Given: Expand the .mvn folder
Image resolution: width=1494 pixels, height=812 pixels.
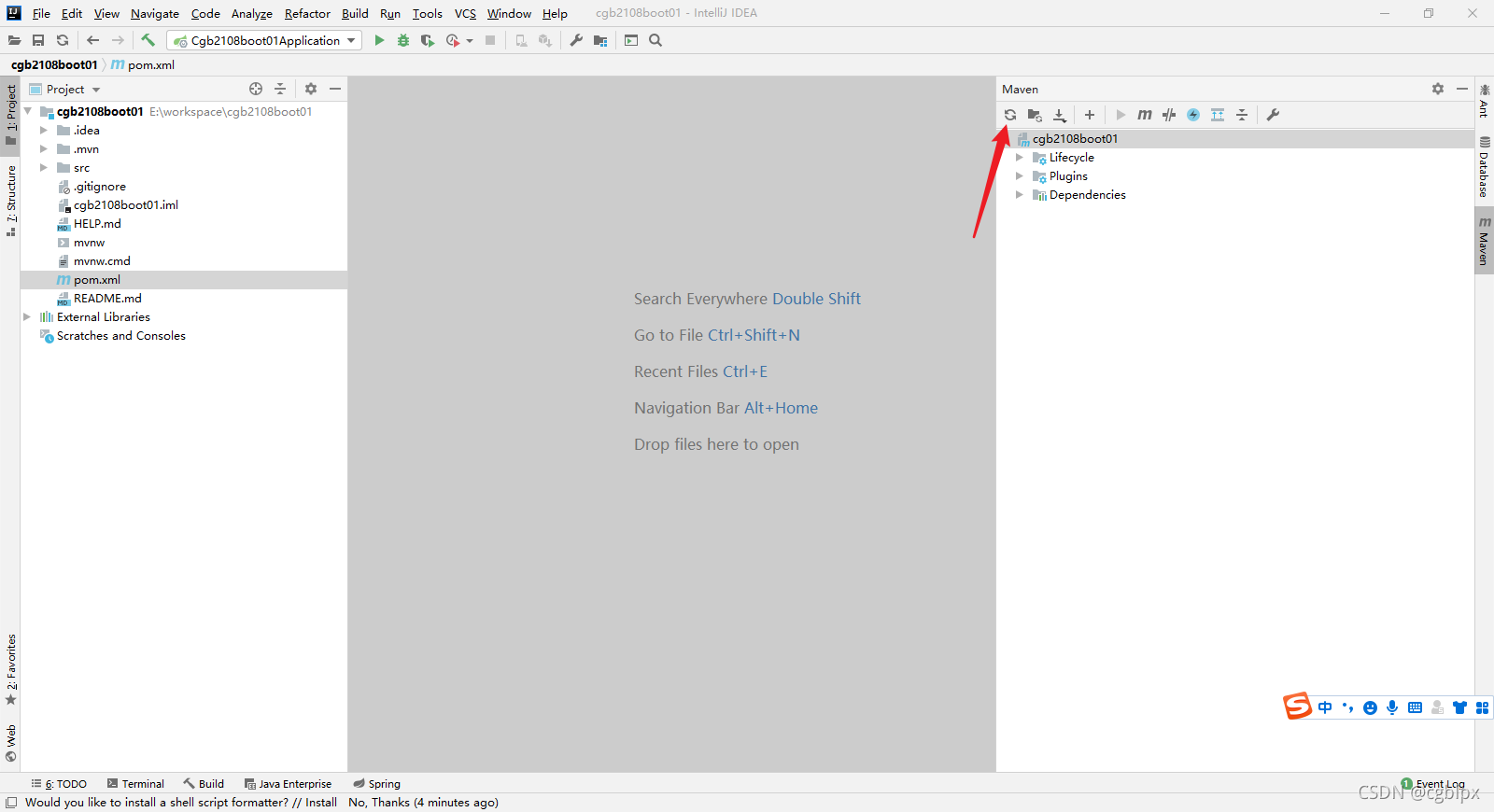Looking at the screenshot, I should coord(43,149).
